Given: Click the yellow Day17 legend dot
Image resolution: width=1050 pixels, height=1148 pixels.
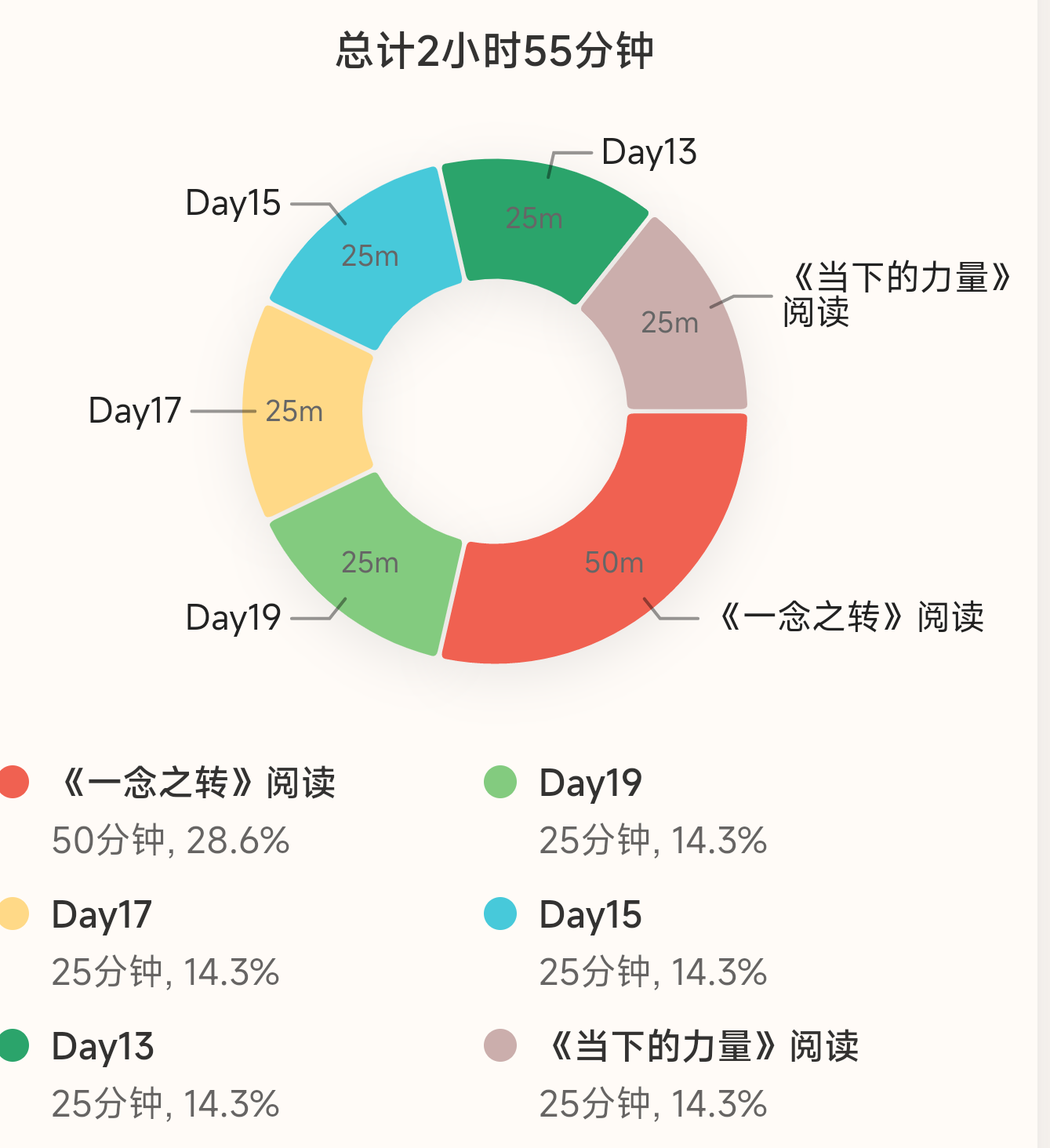Looking at the screenshot, I should [x=14, y=914].
